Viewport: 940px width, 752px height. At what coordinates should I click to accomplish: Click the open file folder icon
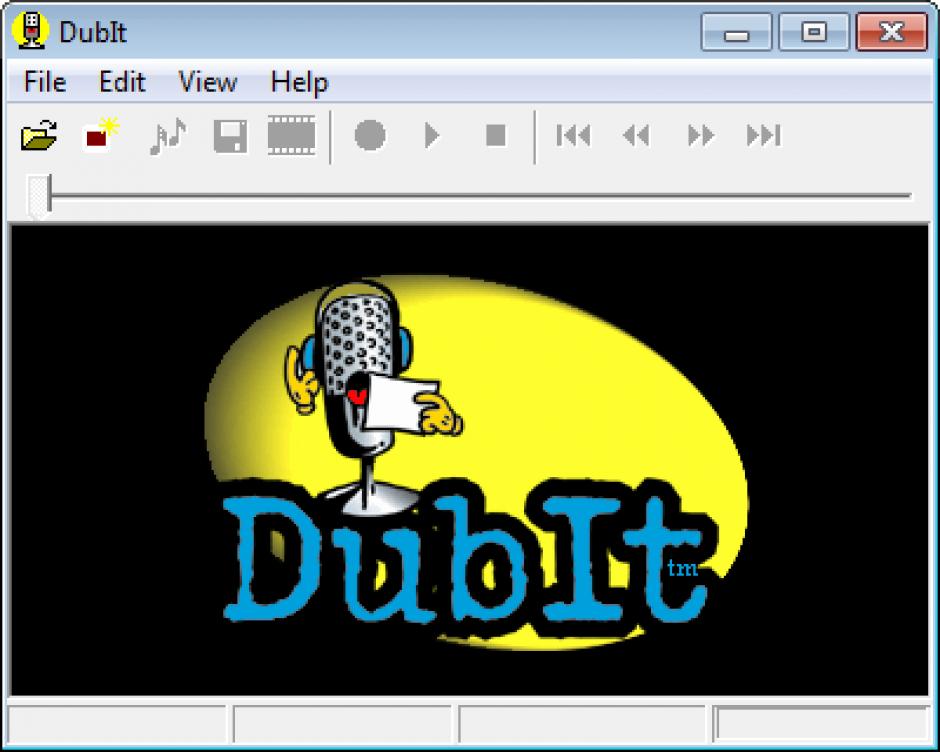coord(39,136)
